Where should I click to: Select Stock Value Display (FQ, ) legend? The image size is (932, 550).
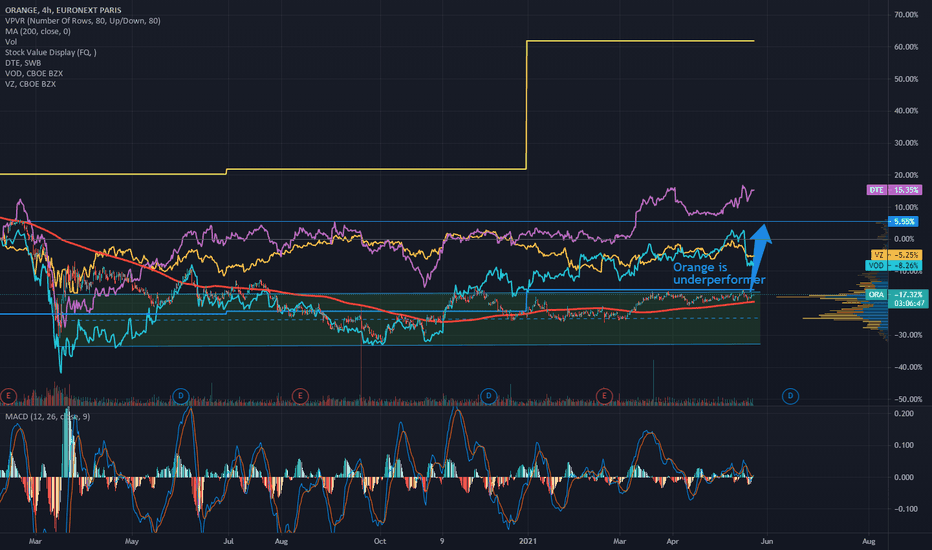[x=51, y=52]
